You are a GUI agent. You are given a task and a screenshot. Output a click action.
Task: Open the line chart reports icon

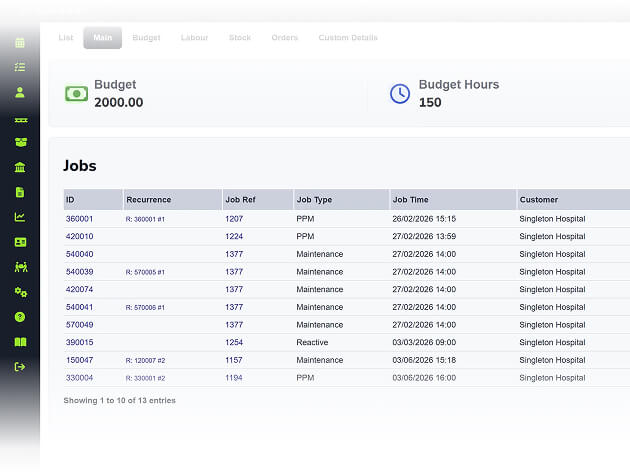coord(20,217)
